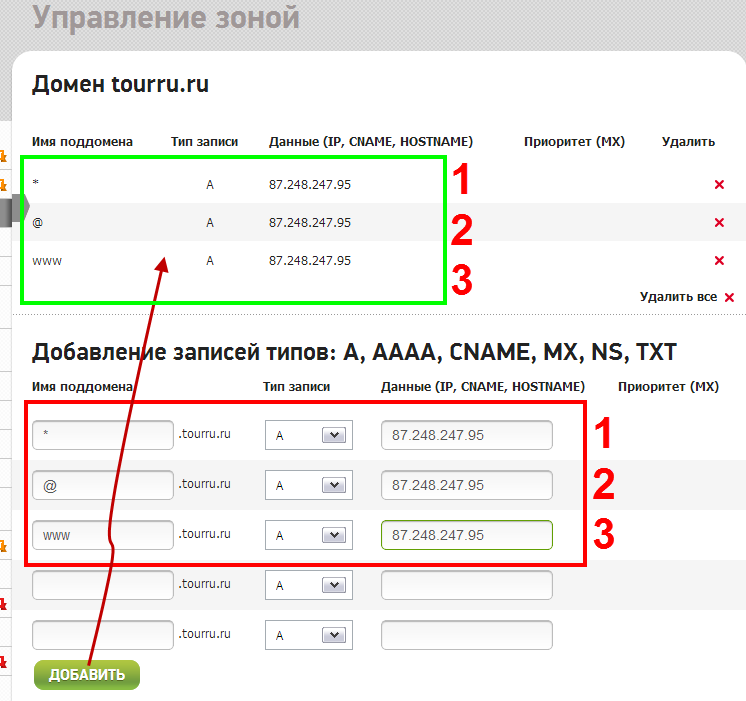
Task: Click empty subdomain field in fourth row
Action: (103, 585)
